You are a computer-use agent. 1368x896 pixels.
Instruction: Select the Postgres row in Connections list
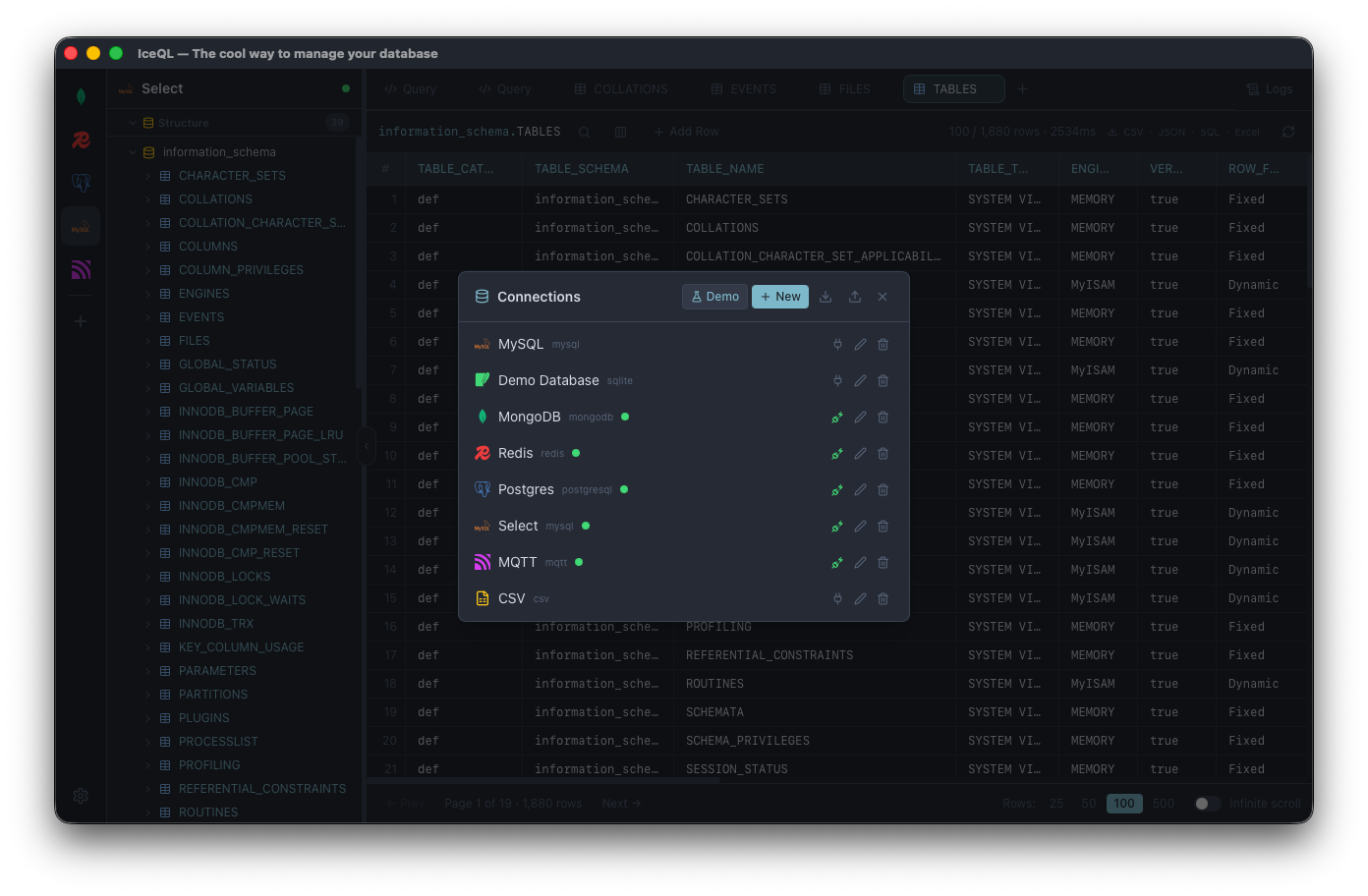684,490
